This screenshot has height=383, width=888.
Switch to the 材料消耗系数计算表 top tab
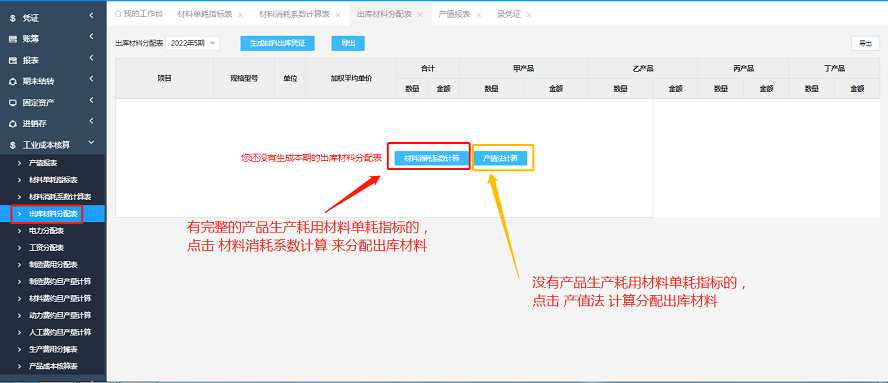coord(294,14)
